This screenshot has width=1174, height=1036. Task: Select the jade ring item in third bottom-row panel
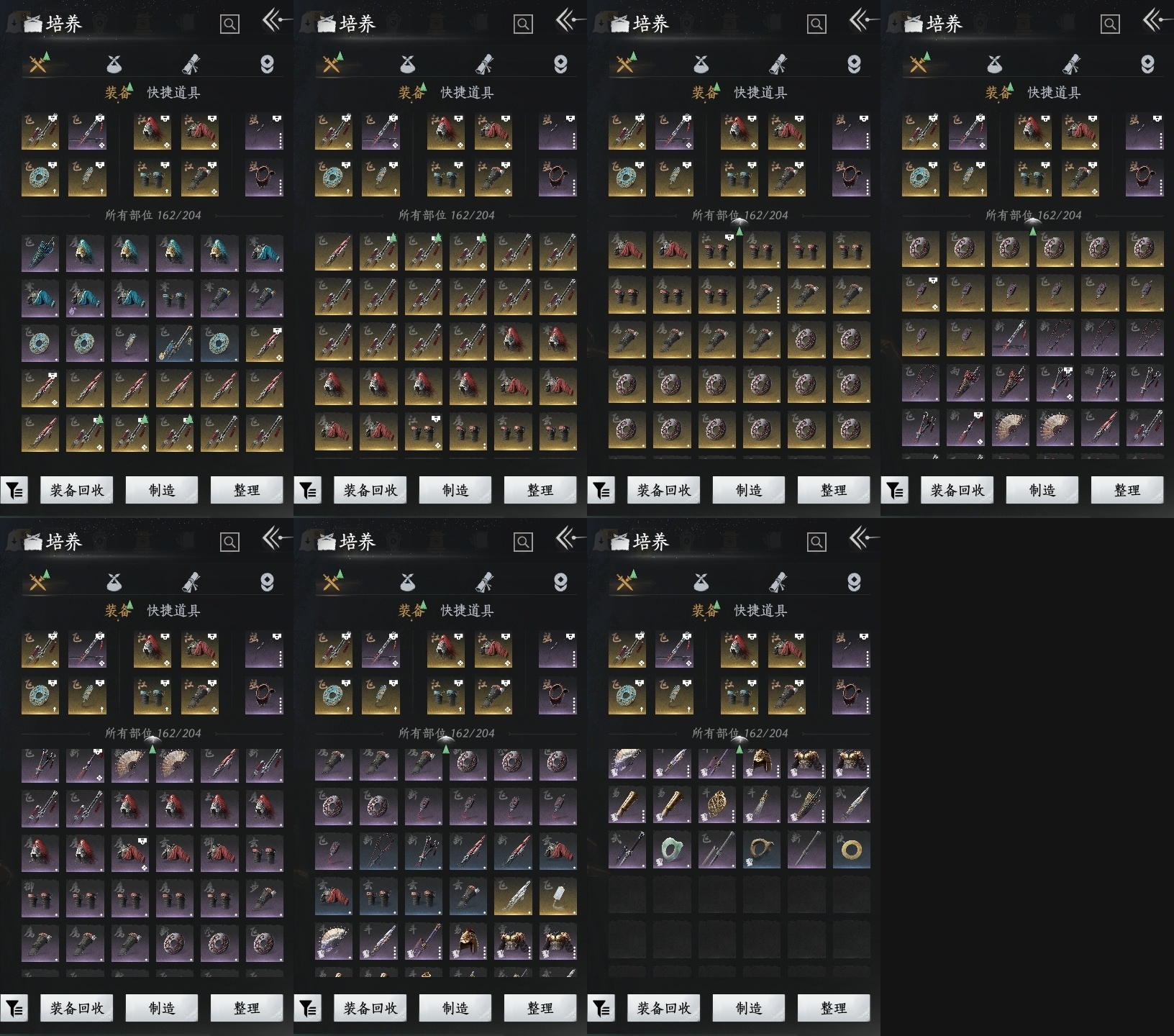672,850
